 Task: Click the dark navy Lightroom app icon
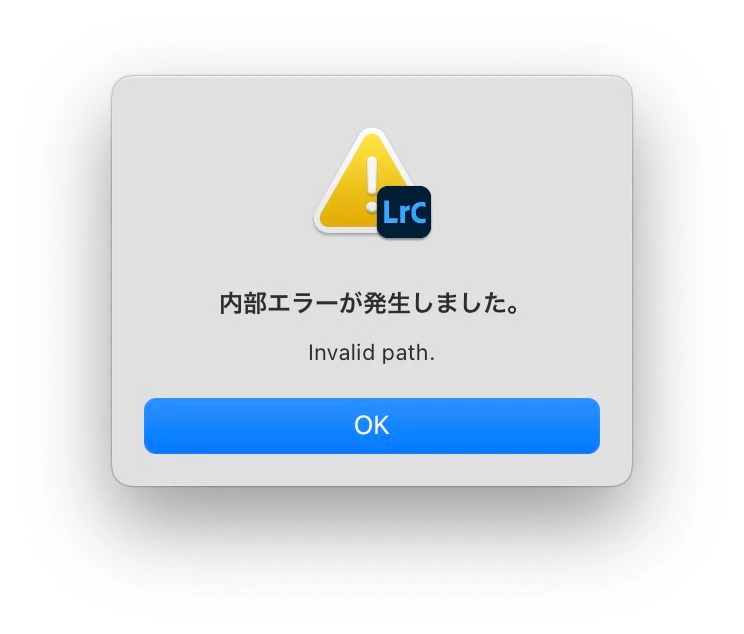pos(404,212)
